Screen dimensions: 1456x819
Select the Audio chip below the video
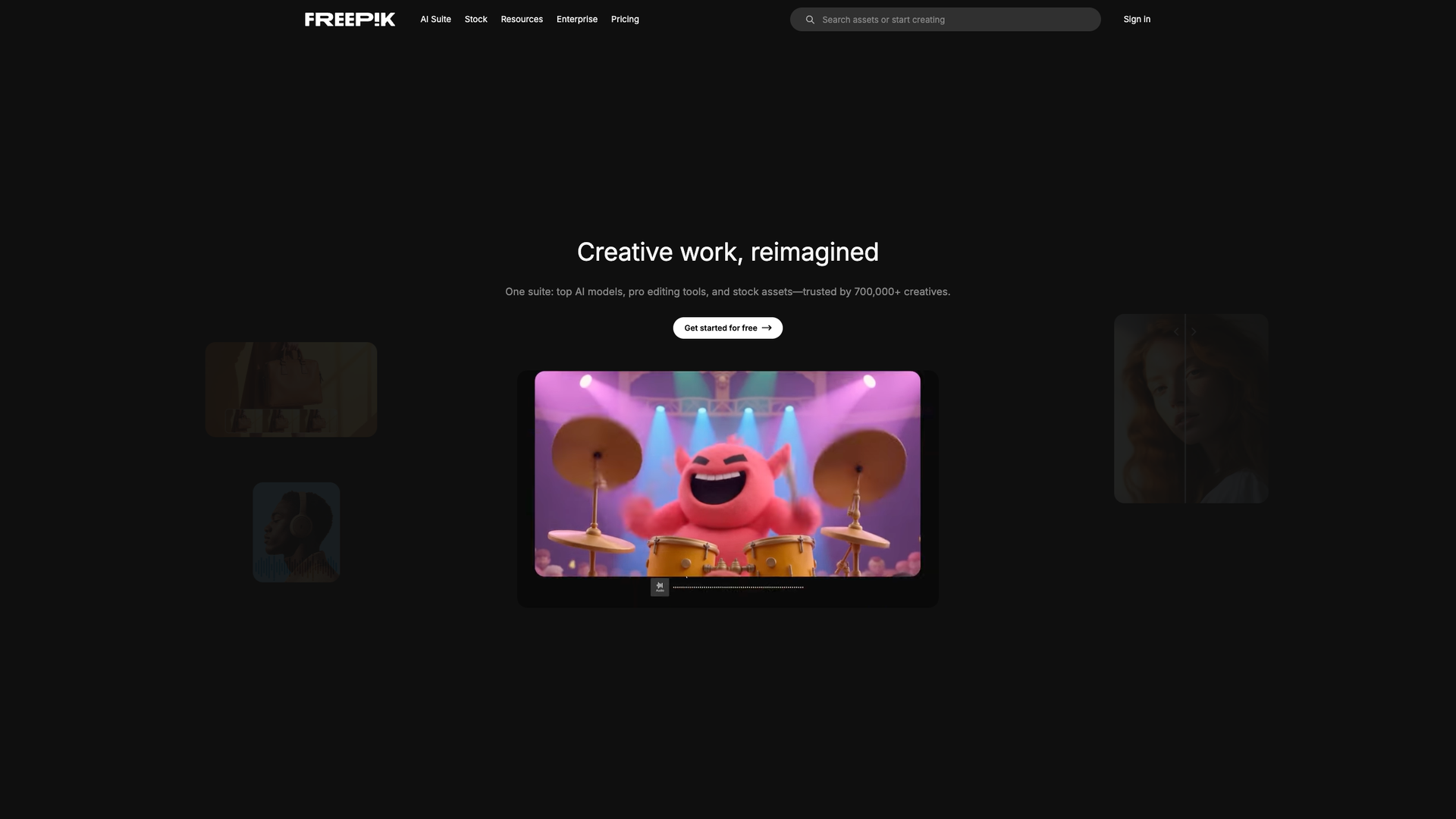click(659, 586)
